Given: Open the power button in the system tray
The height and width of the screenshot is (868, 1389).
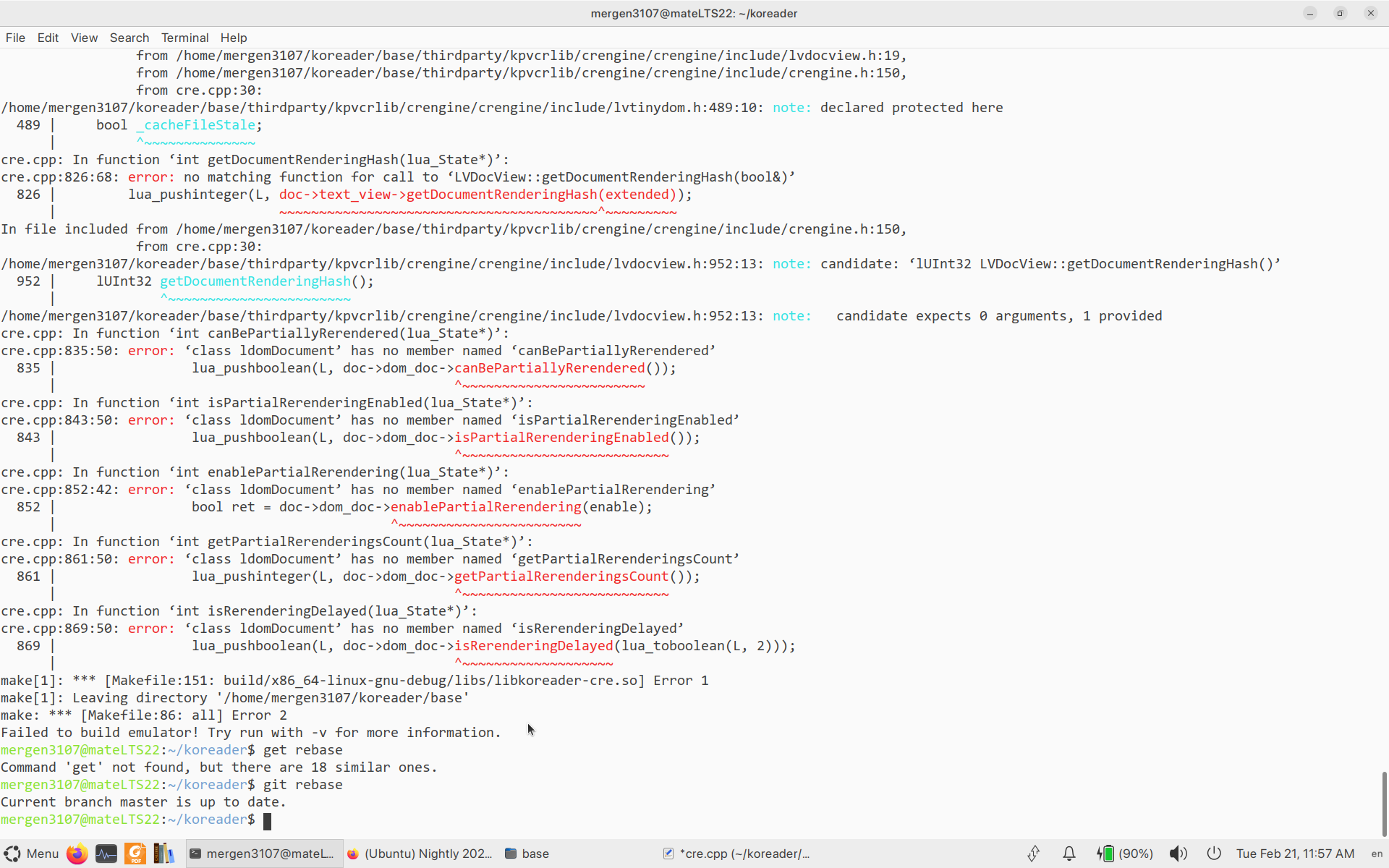Looking at the screenshot, I should coord(1214,853).
